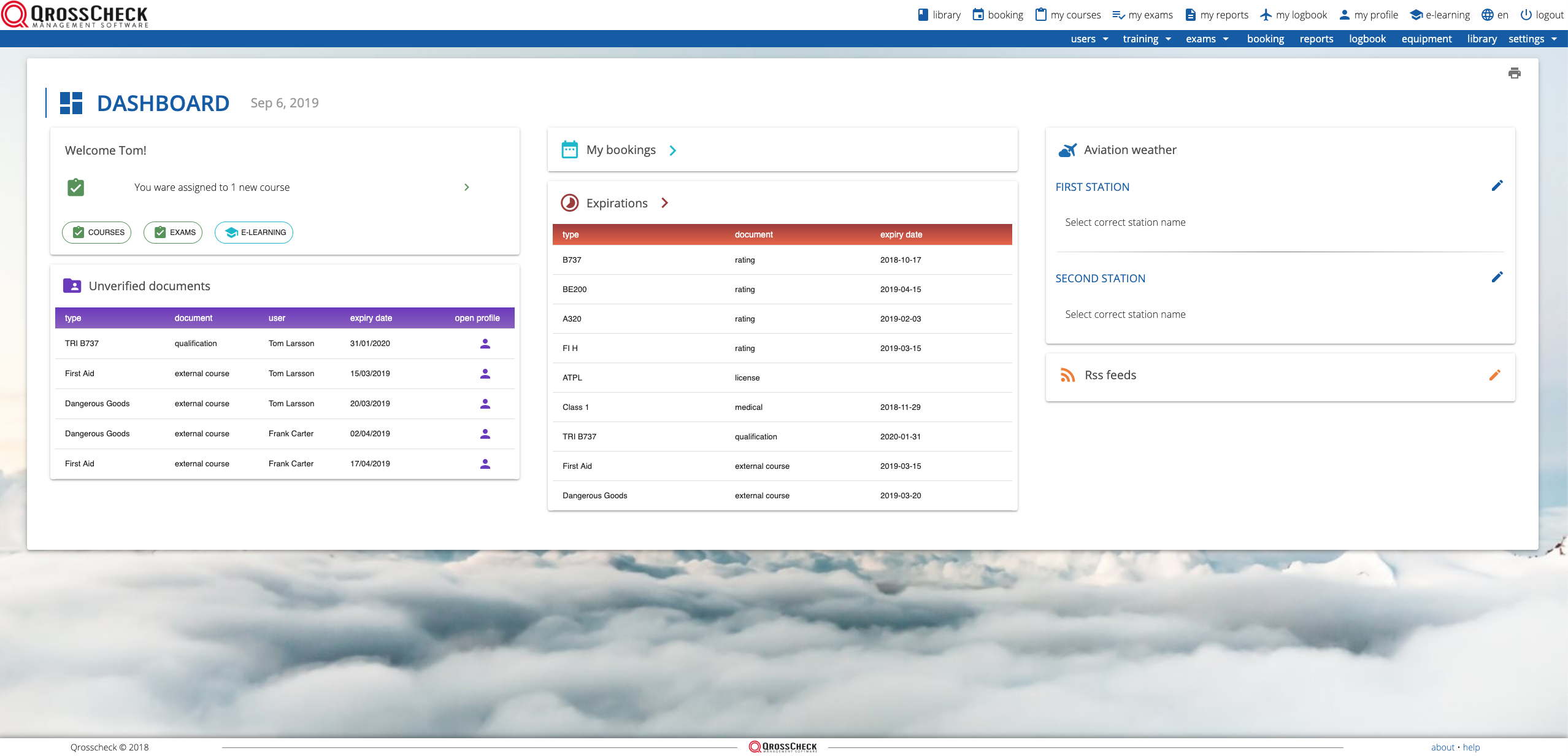The image size is (1568, 756).
Task: Click the COURSES button
Action: click(x=97, y=233)
